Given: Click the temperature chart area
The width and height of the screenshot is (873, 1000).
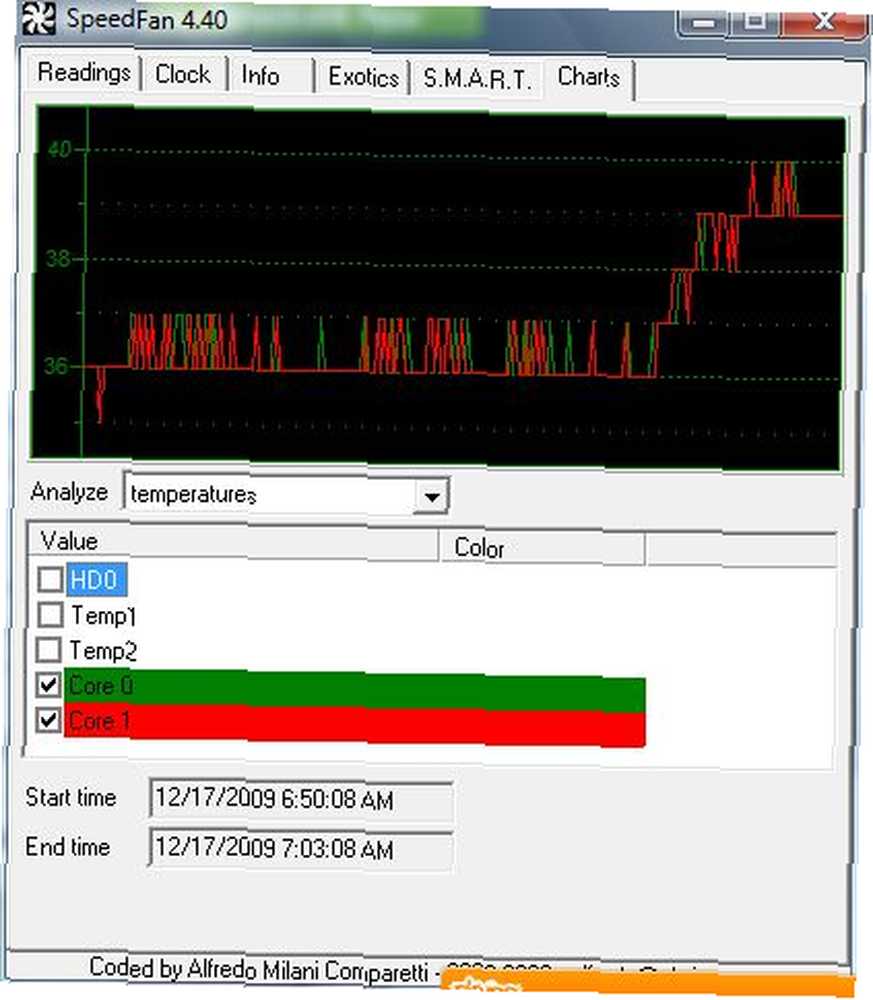Looking at the screenshot, I should click(x=439, y=289).
